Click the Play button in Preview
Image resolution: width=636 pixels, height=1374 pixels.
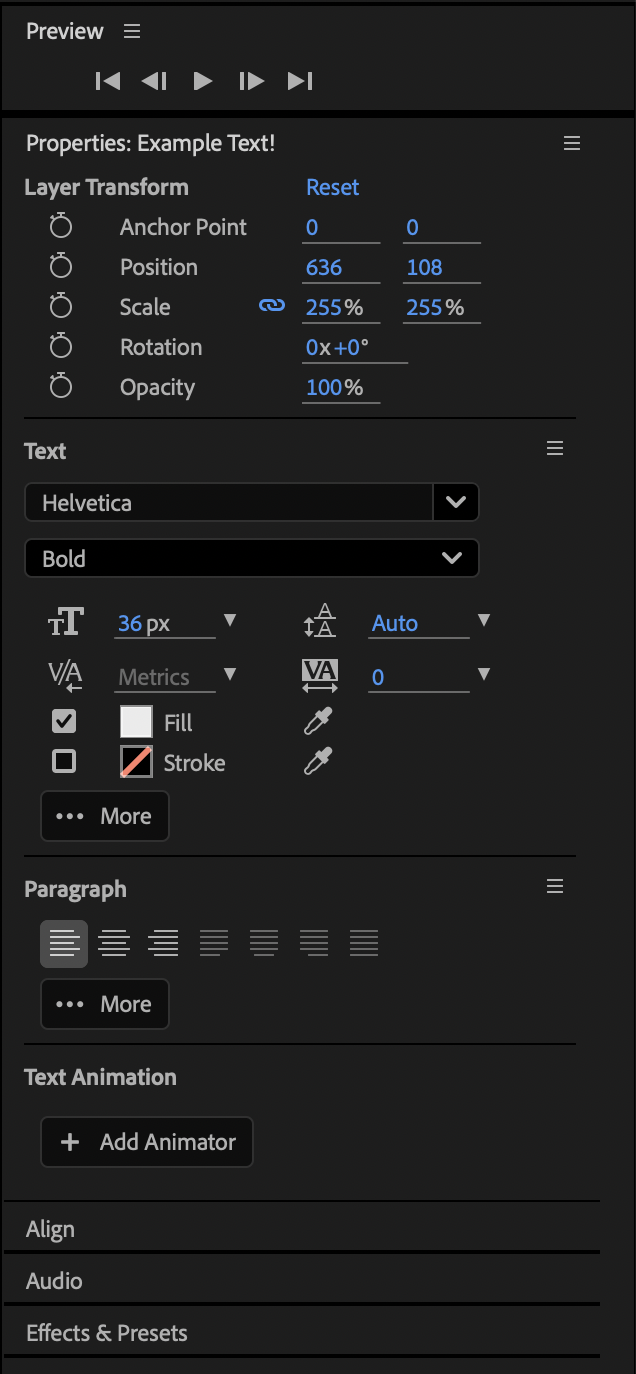(203, 81)
